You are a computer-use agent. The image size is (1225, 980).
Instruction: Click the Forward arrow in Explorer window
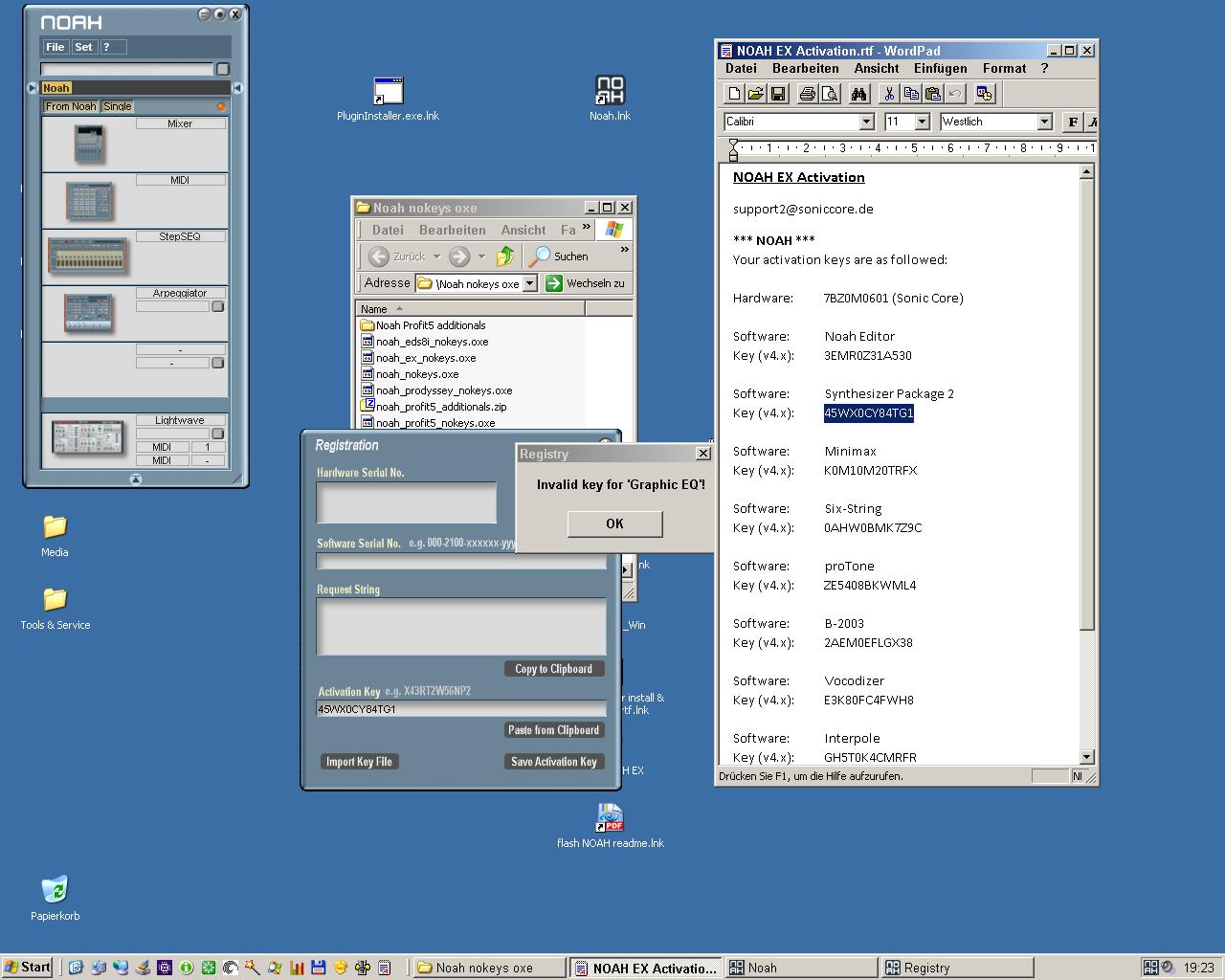click(459, 256)
